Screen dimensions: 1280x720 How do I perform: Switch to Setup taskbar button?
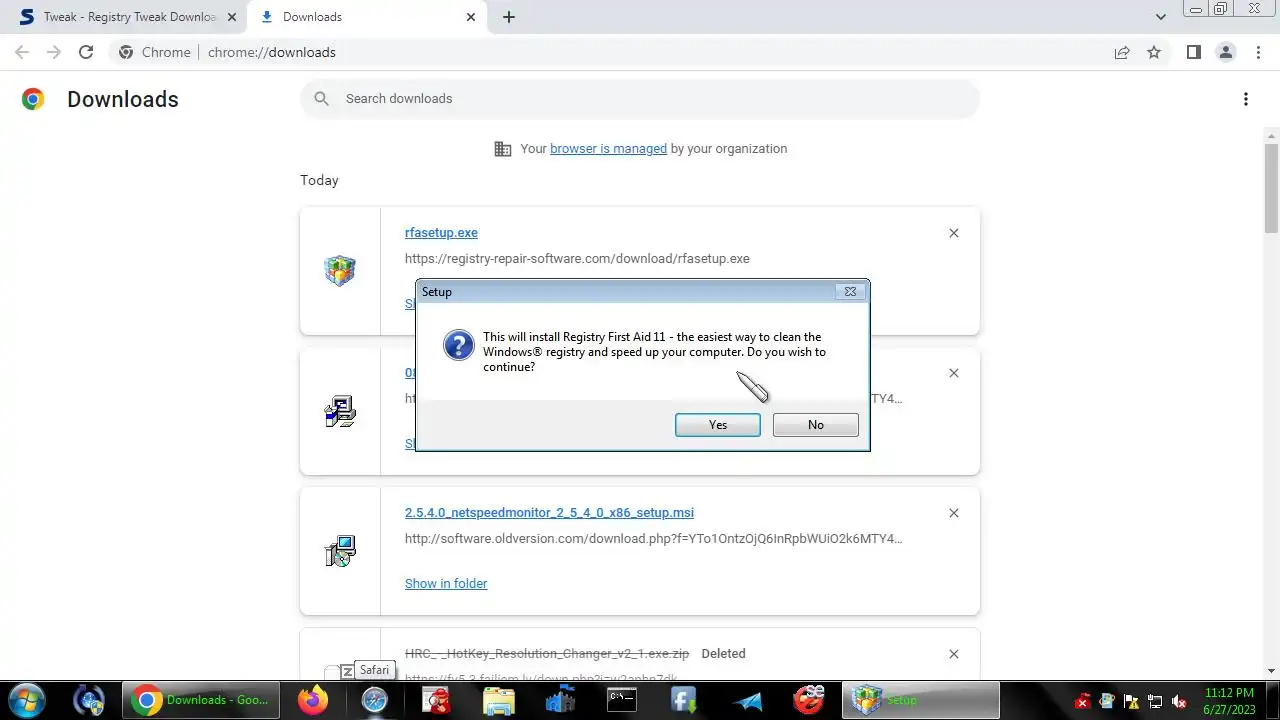click(x=920, y=700)
